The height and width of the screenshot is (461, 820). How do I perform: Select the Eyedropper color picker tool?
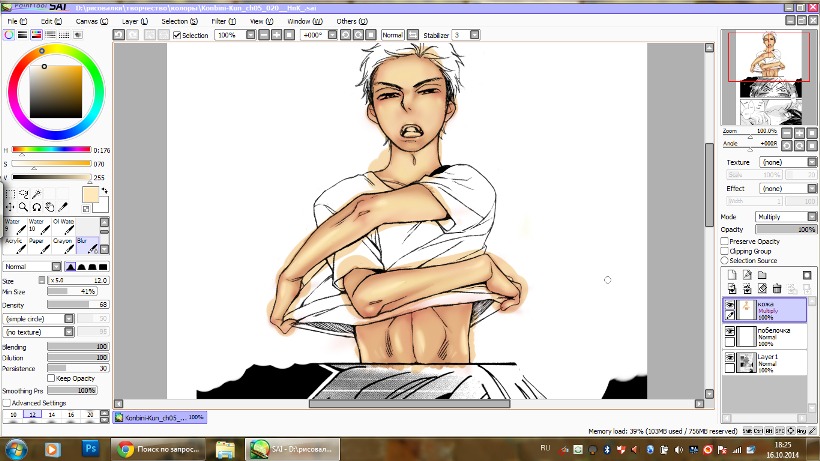[63, 207]
